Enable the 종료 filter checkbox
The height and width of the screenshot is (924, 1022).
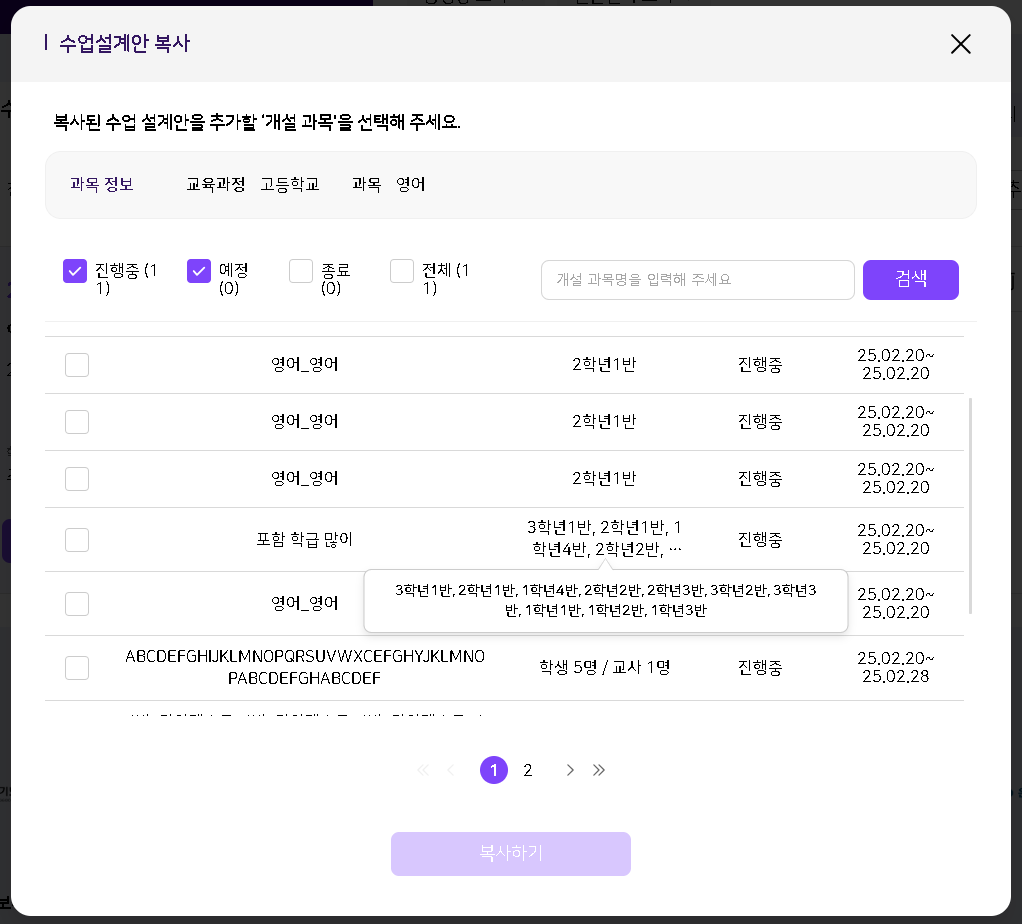tap(301, 271)
